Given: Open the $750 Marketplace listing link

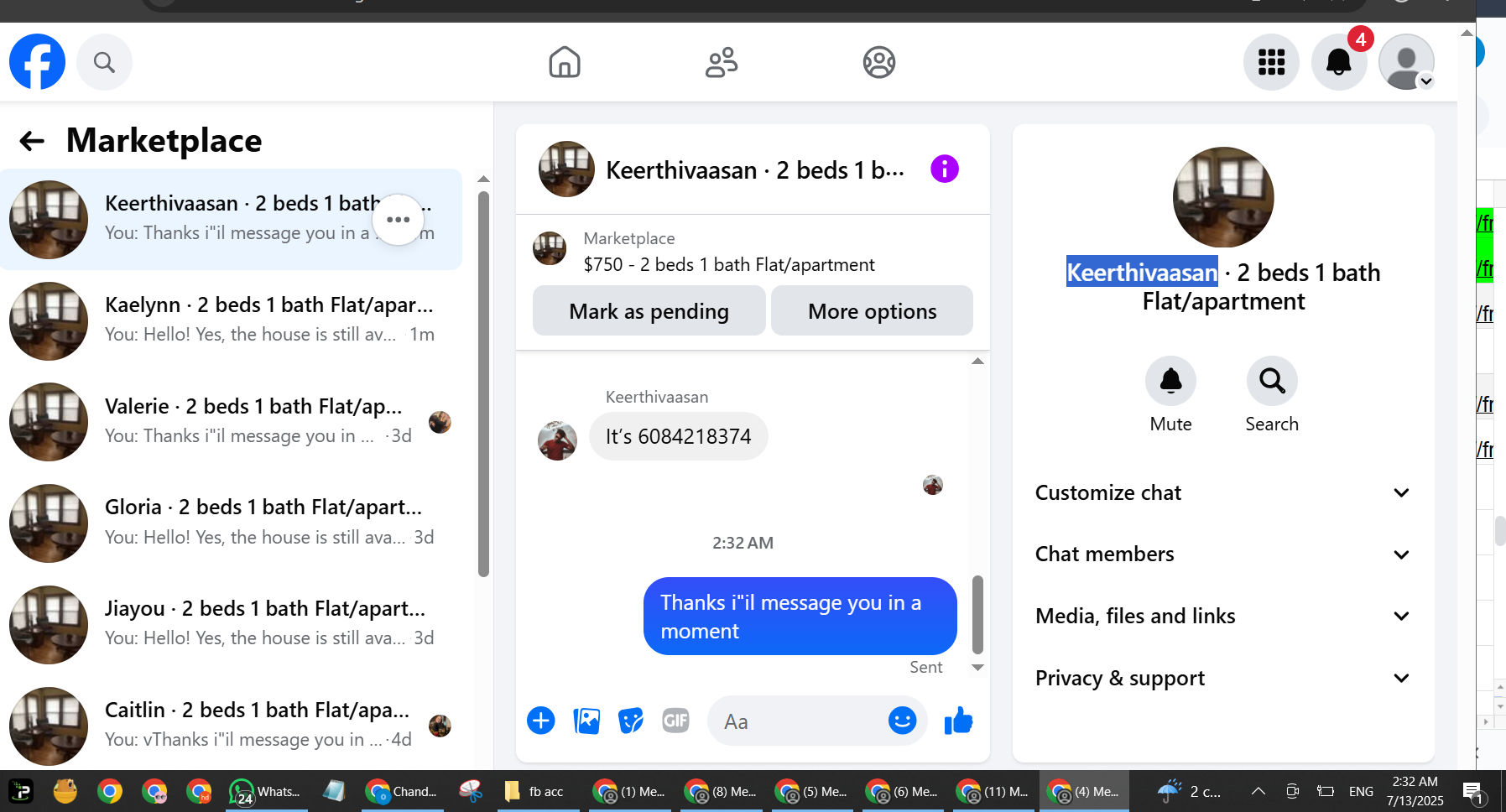Looking at the screenshot, I should [729, 265].
